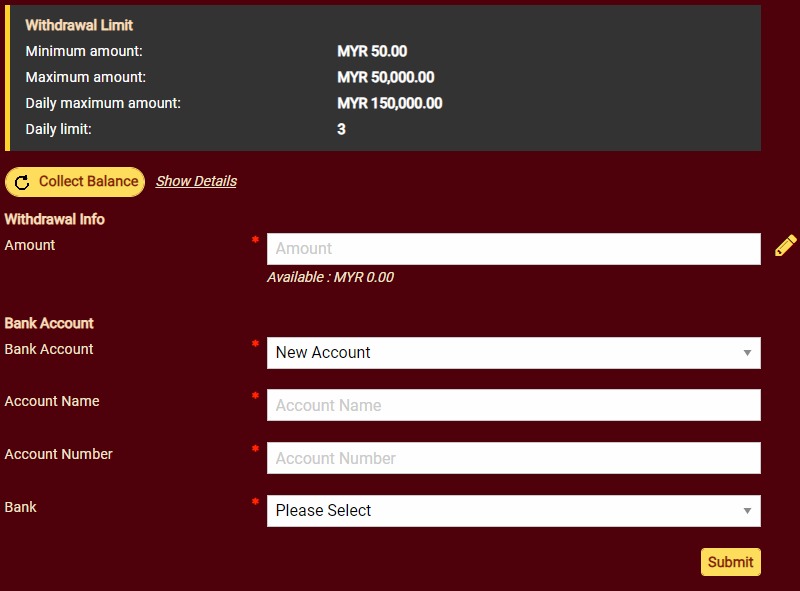Click the Daily limit value '3'

click(341, 130)
